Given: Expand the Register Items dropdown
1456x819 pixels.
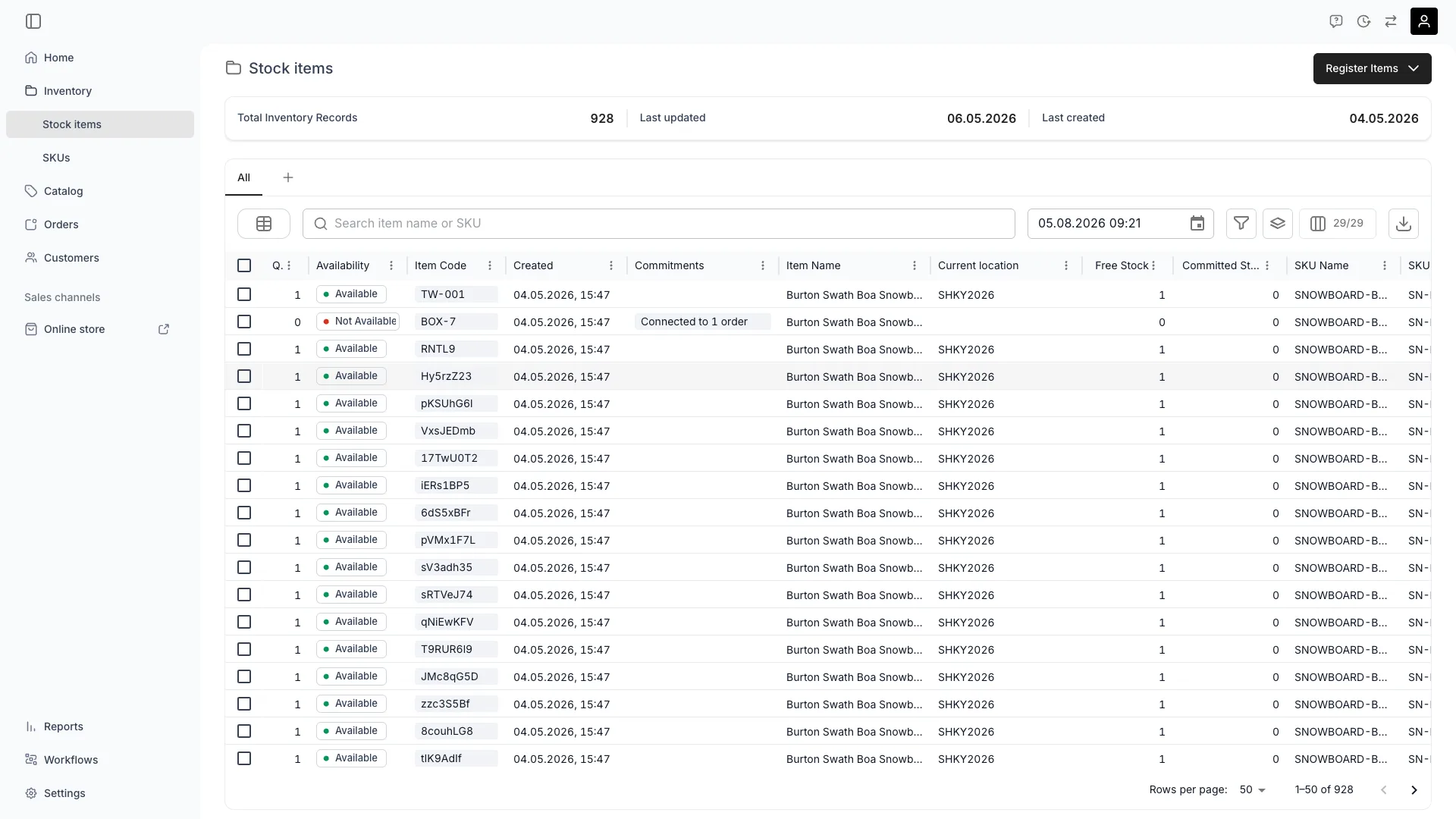Looking at the screenshot, I should 1372,68.
